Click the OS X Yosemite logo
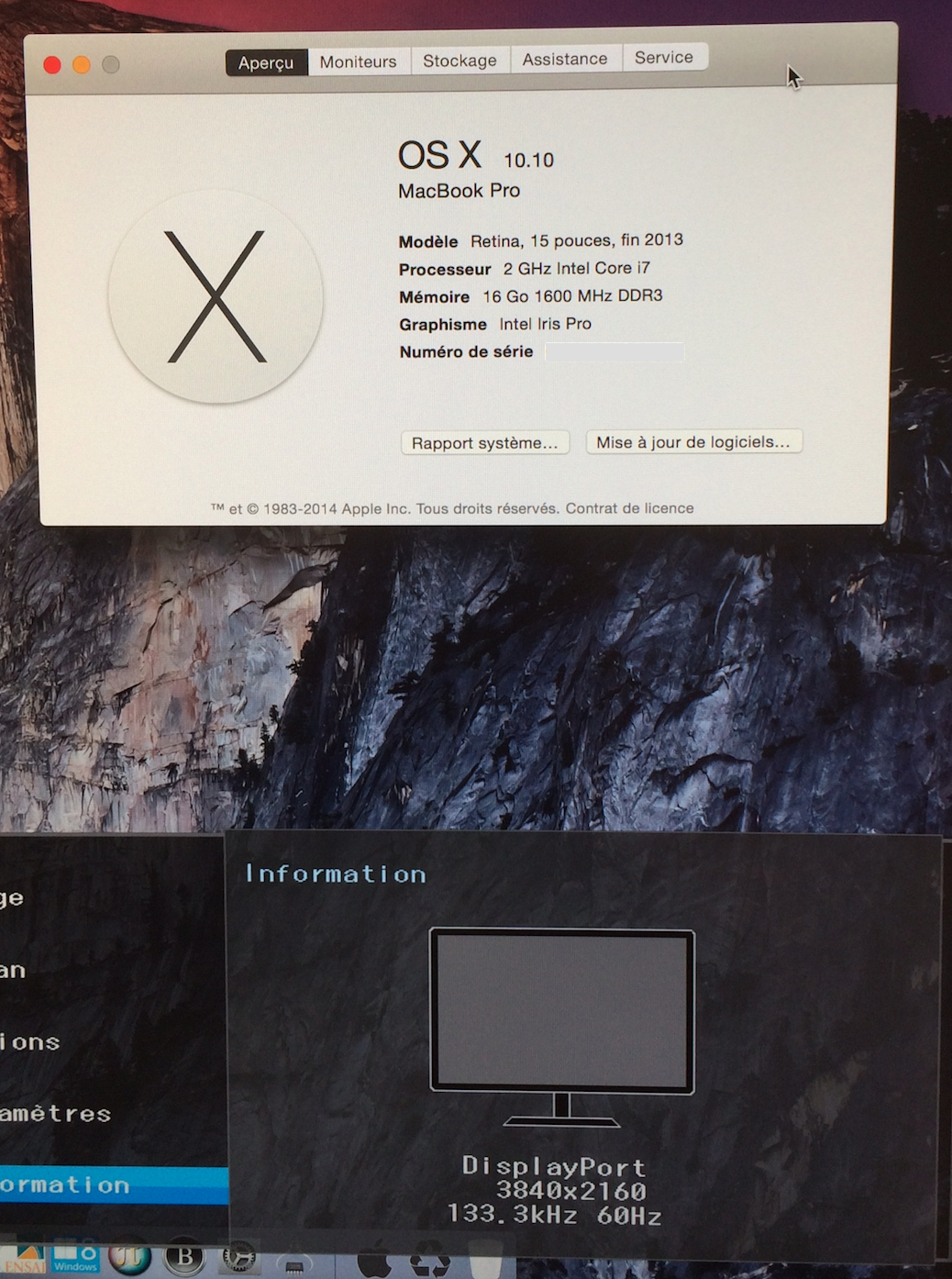The height and width of the screenshot is (1279, 952). (x=216, y=296)
